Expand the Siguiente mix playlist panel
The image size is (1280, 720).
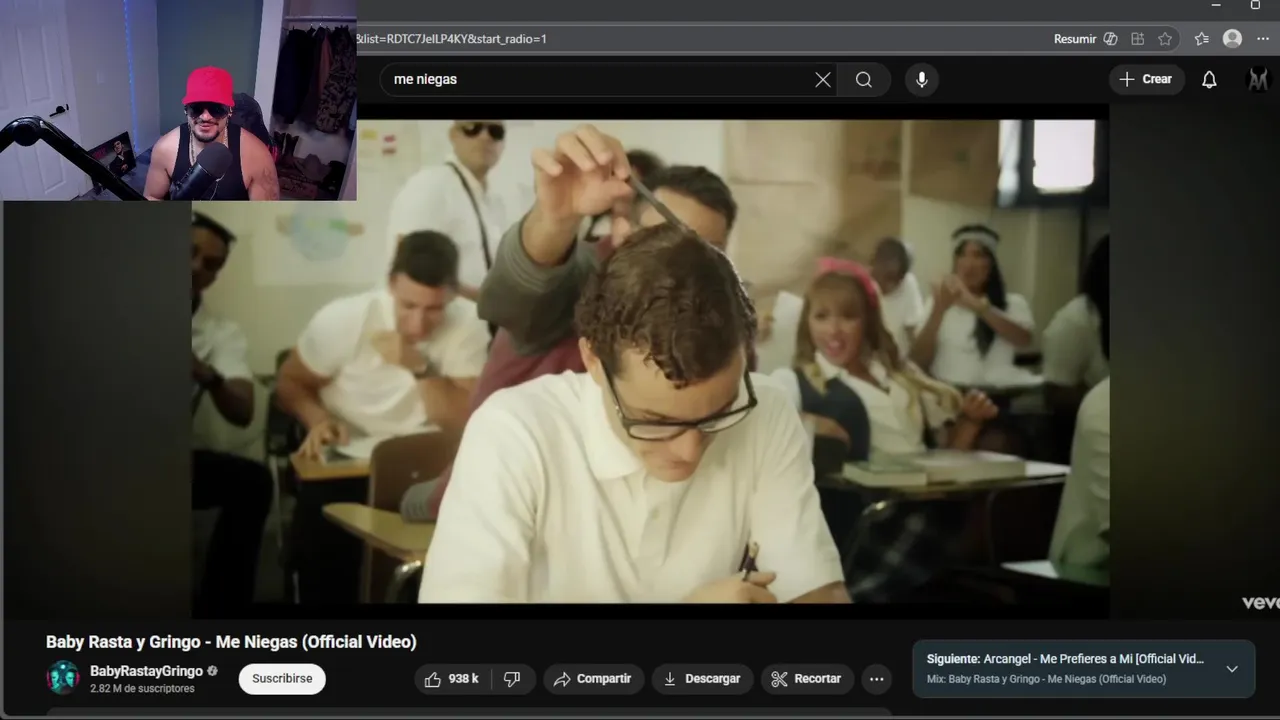coord(1232,669)
